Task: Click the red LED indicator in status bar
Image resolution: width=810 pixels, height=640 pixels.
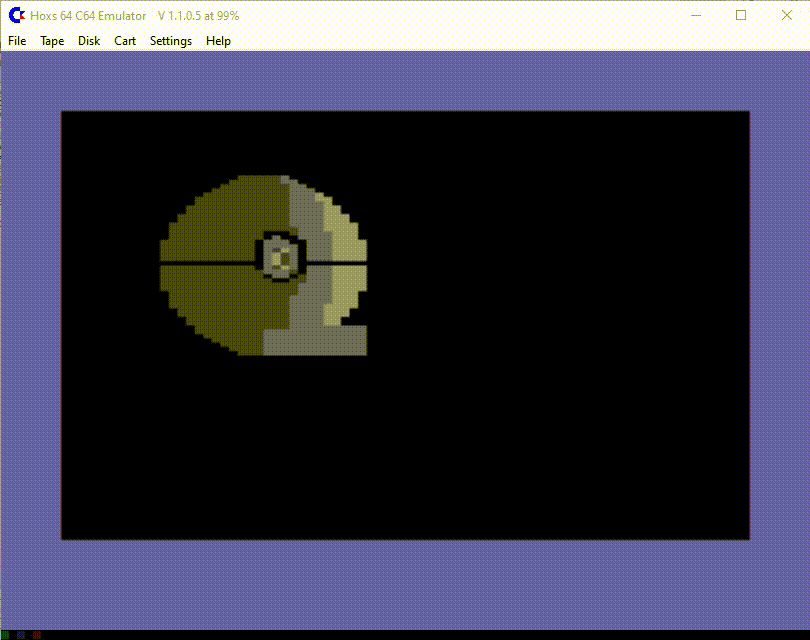Action: point(36,635)
